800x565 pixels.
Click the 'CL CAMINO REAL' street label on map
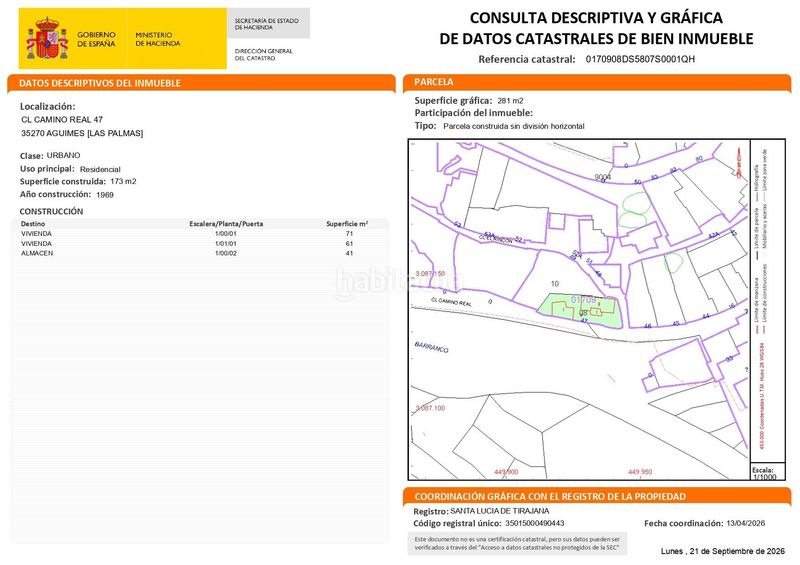(452, 302)
